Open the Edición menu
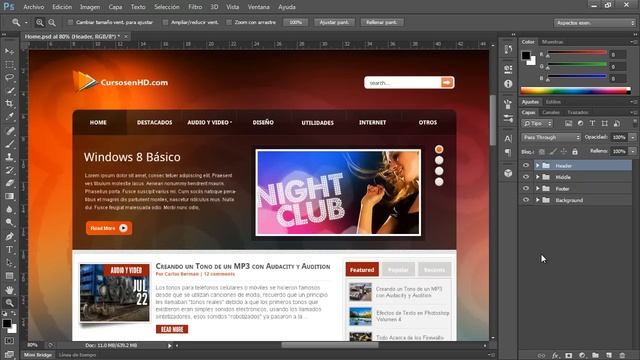Viewport: 640px width, 360px height. coord(62,7)
